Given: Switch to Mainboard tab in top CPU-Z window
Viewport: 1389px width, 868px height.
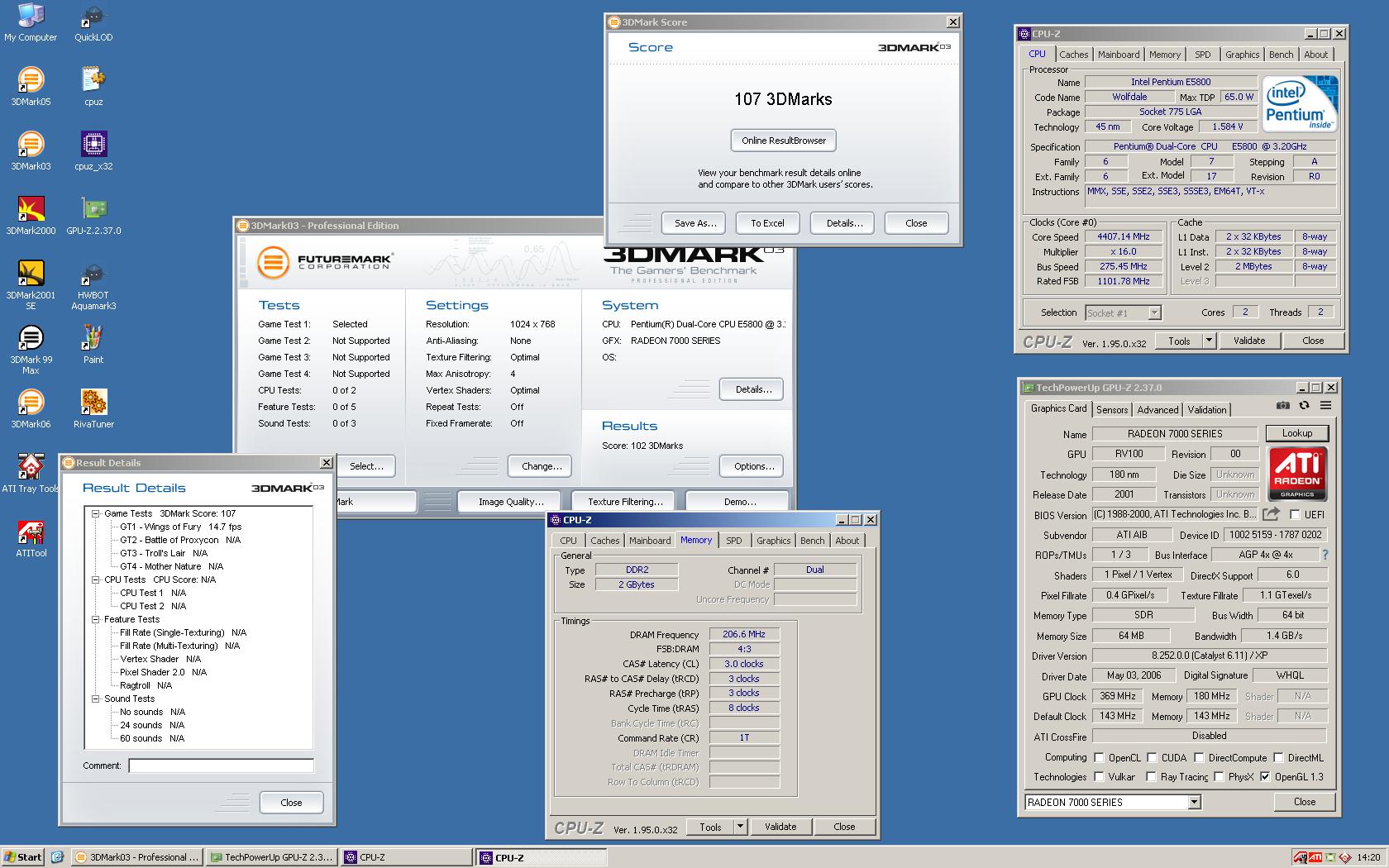Looking at the screenshot, I should click(1118, 55).
